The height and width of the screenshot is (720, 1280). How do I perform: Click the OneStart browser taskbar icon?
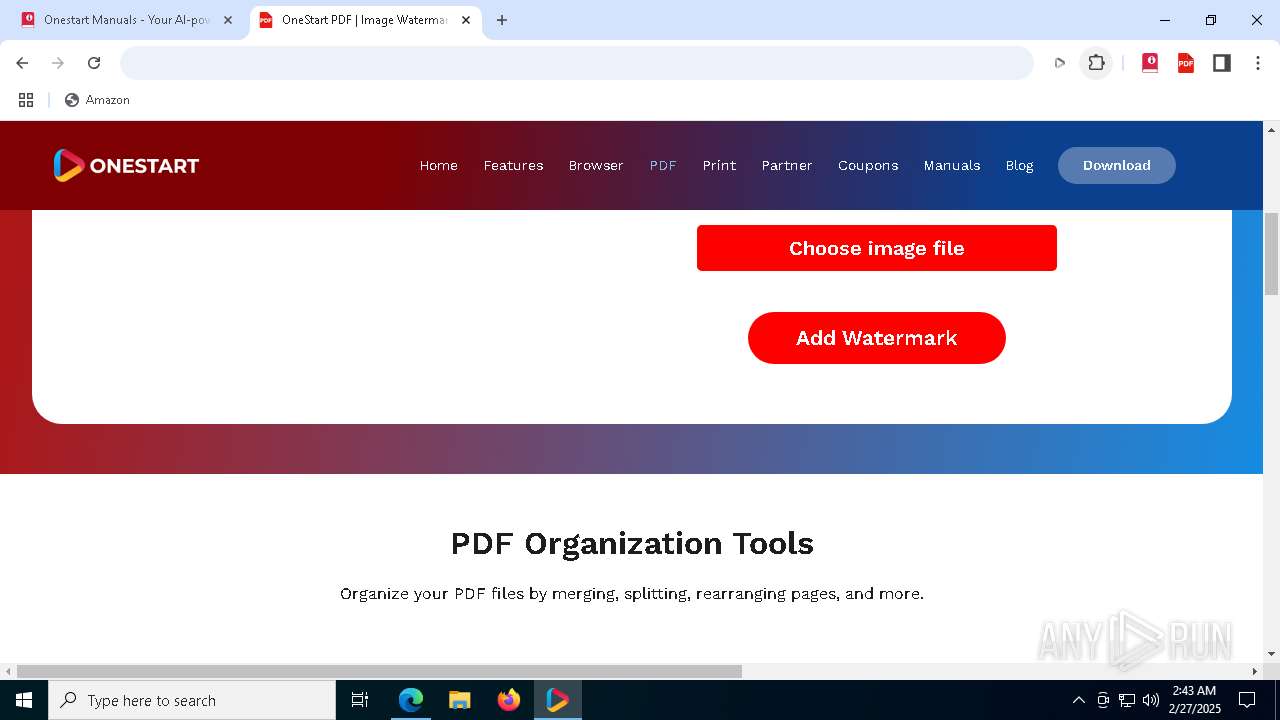pos(558,700)
